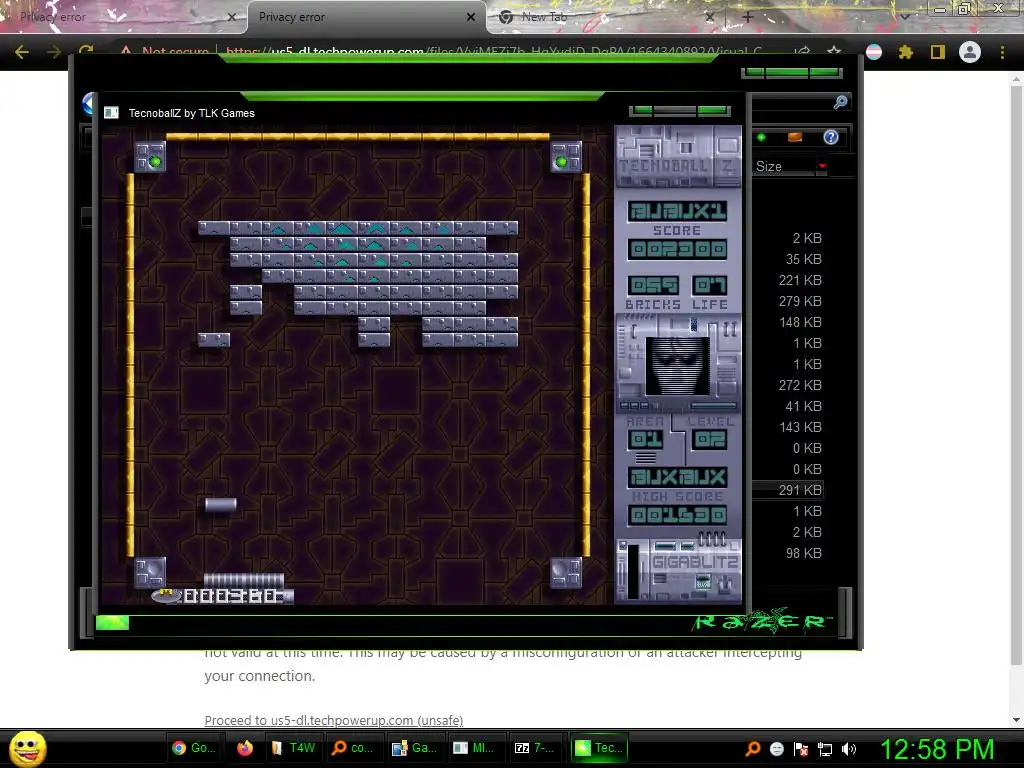Viewport: 1024px width, 768px height.
Task: Click the HIGH SCORE value display
Action: [x=678, y=515]
